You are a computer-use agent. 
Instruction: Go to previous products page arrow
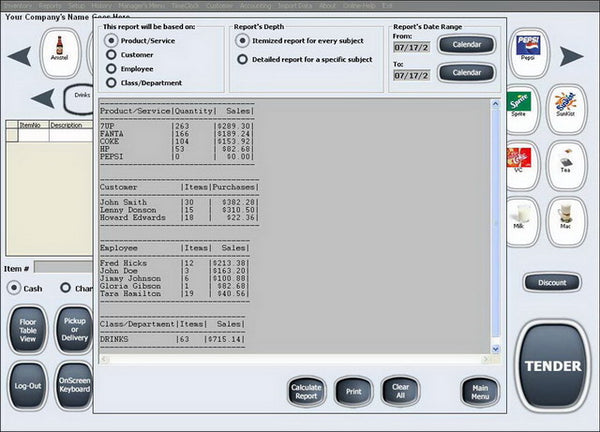point(20,56)
